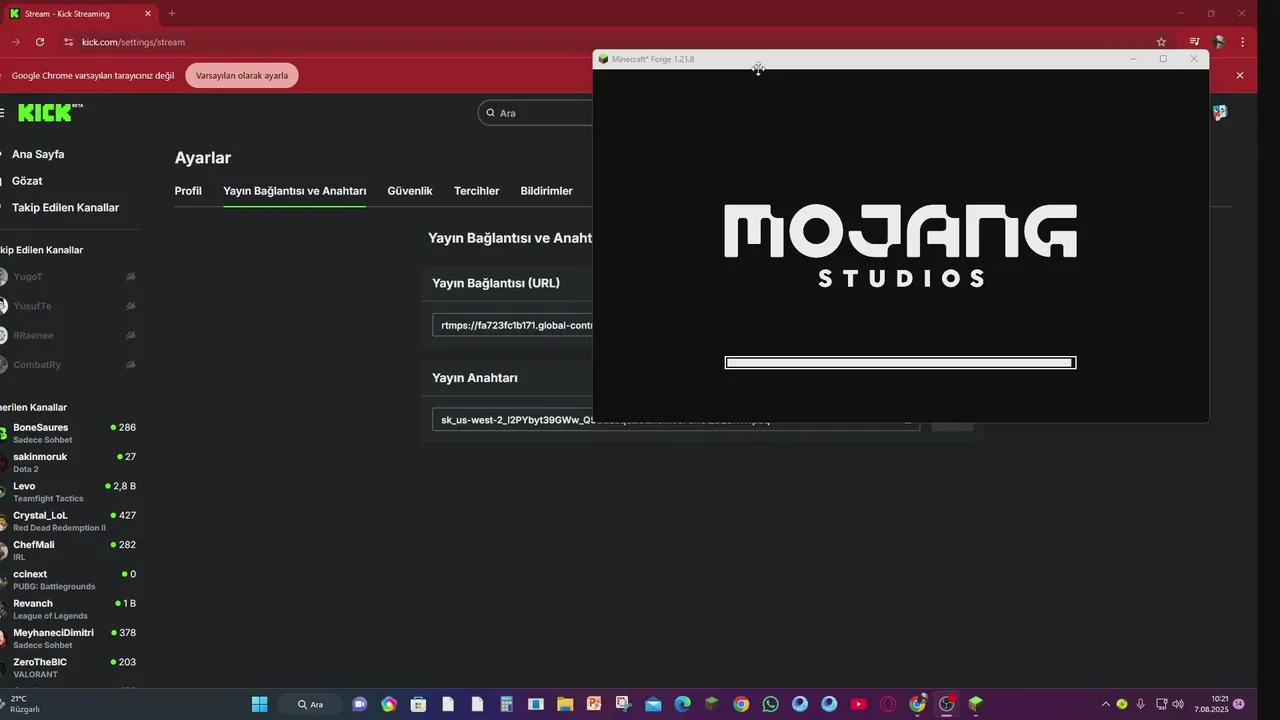
Task: Open sakinmoruk Dota 2 channel
Action: 68,462
